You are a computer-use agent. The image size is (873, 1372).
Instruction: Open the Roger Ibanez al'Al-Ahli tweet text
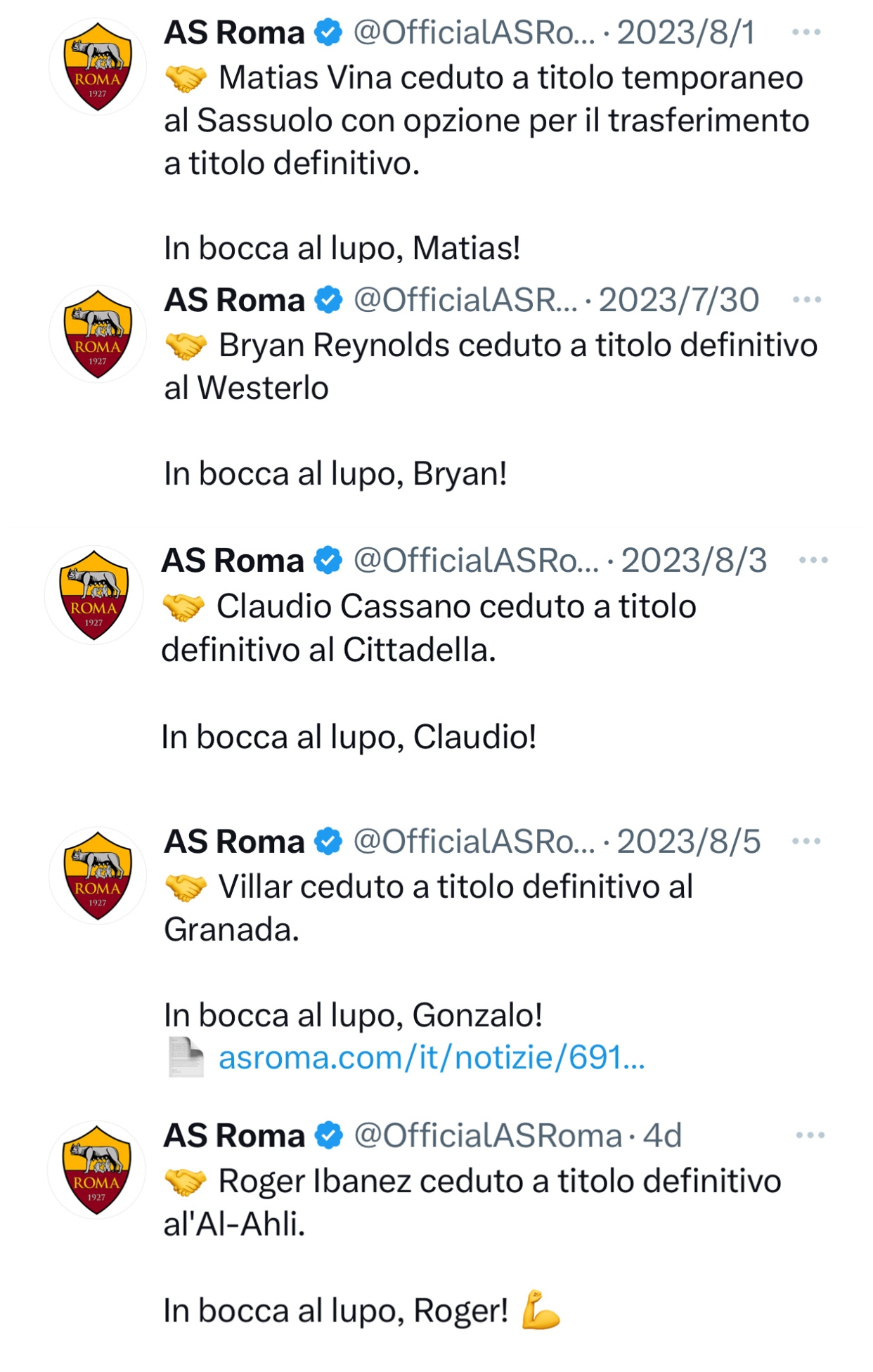tap(472, 1203)
